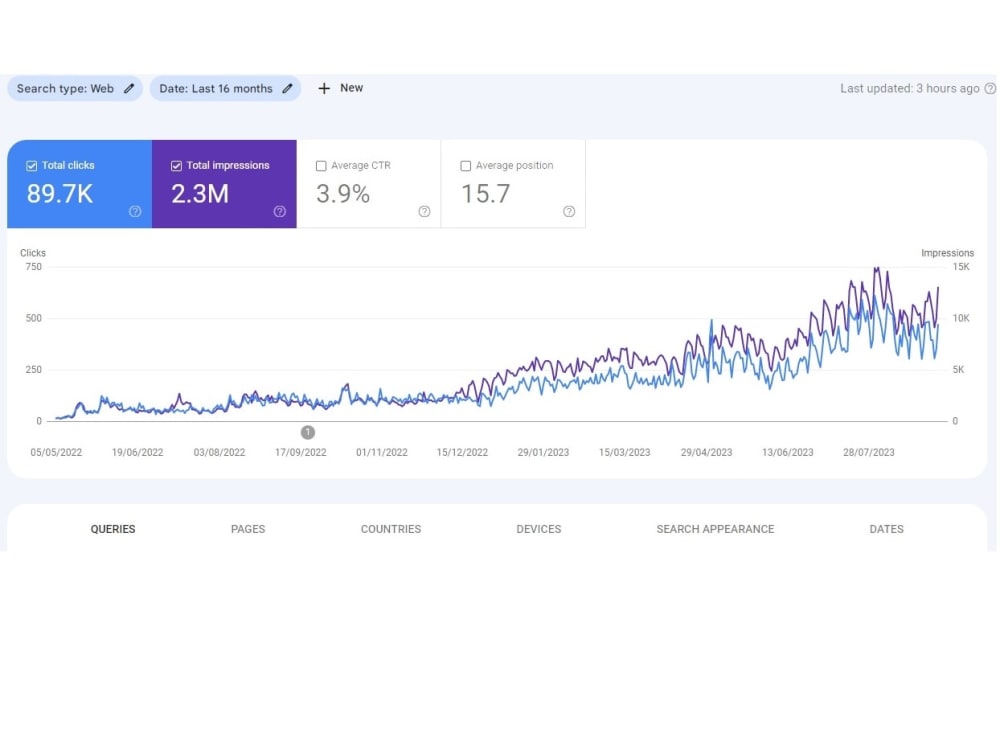Switch to the SEARCH APPEARANCE tab
The height and width of the screenshot is (750, 1000).
716,529
